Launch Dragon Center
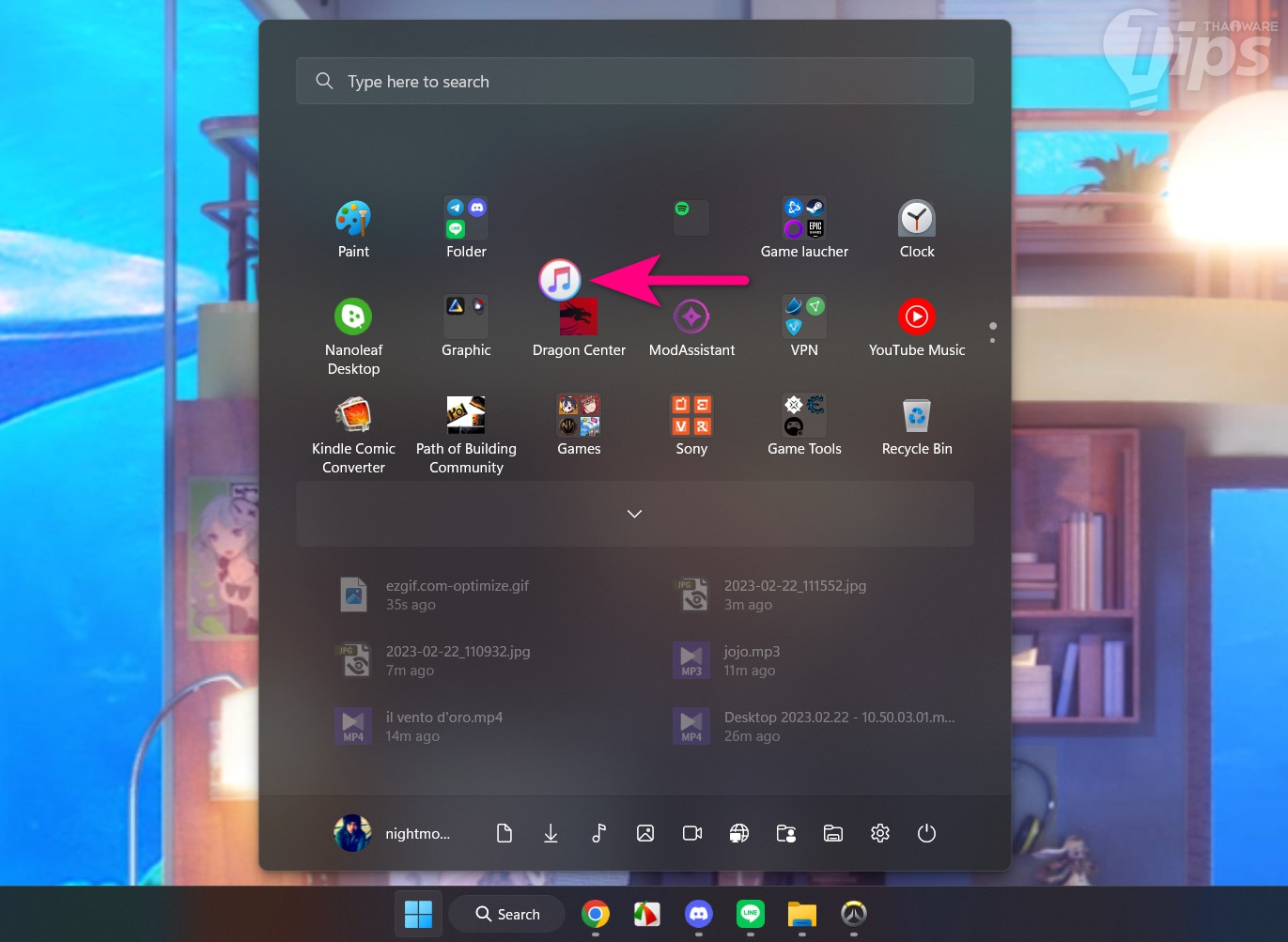 coord(579,327)
